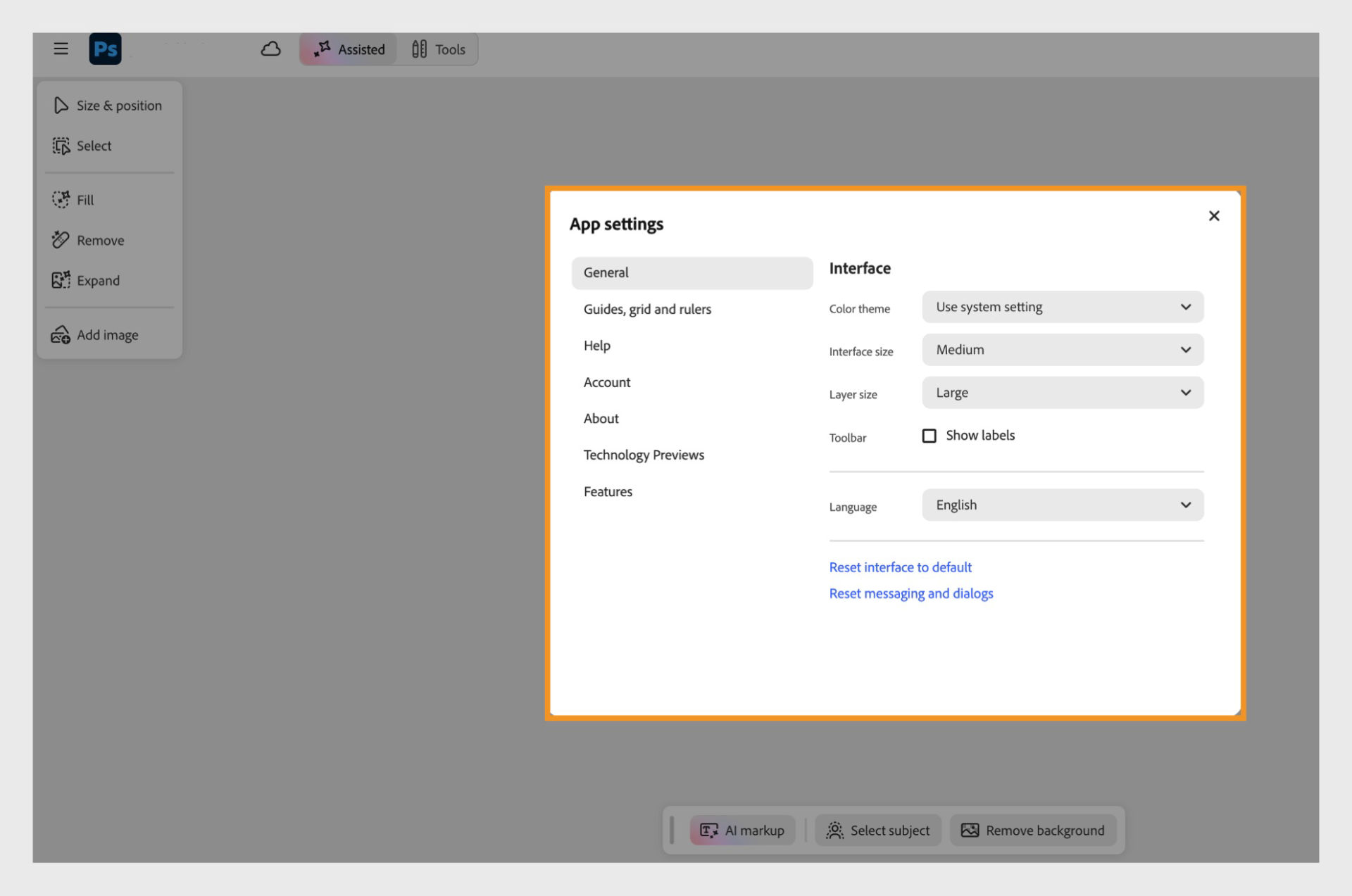Viewport: 1352px width, 896px height.
Task: Grab the contextual bar drag handle
Action: (x=672, y=831)
